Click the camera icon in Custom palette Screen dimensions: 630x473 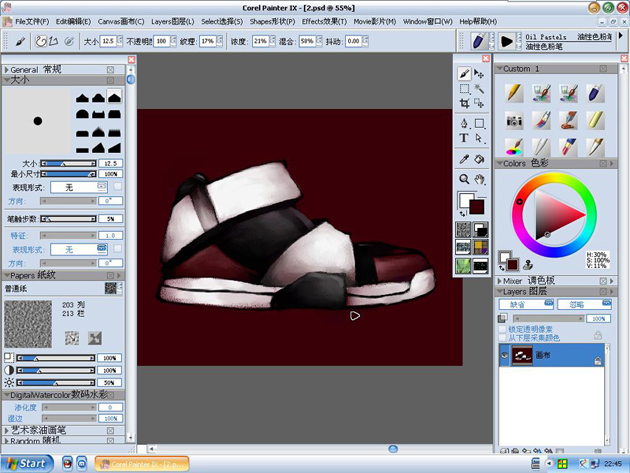(514, 121)
